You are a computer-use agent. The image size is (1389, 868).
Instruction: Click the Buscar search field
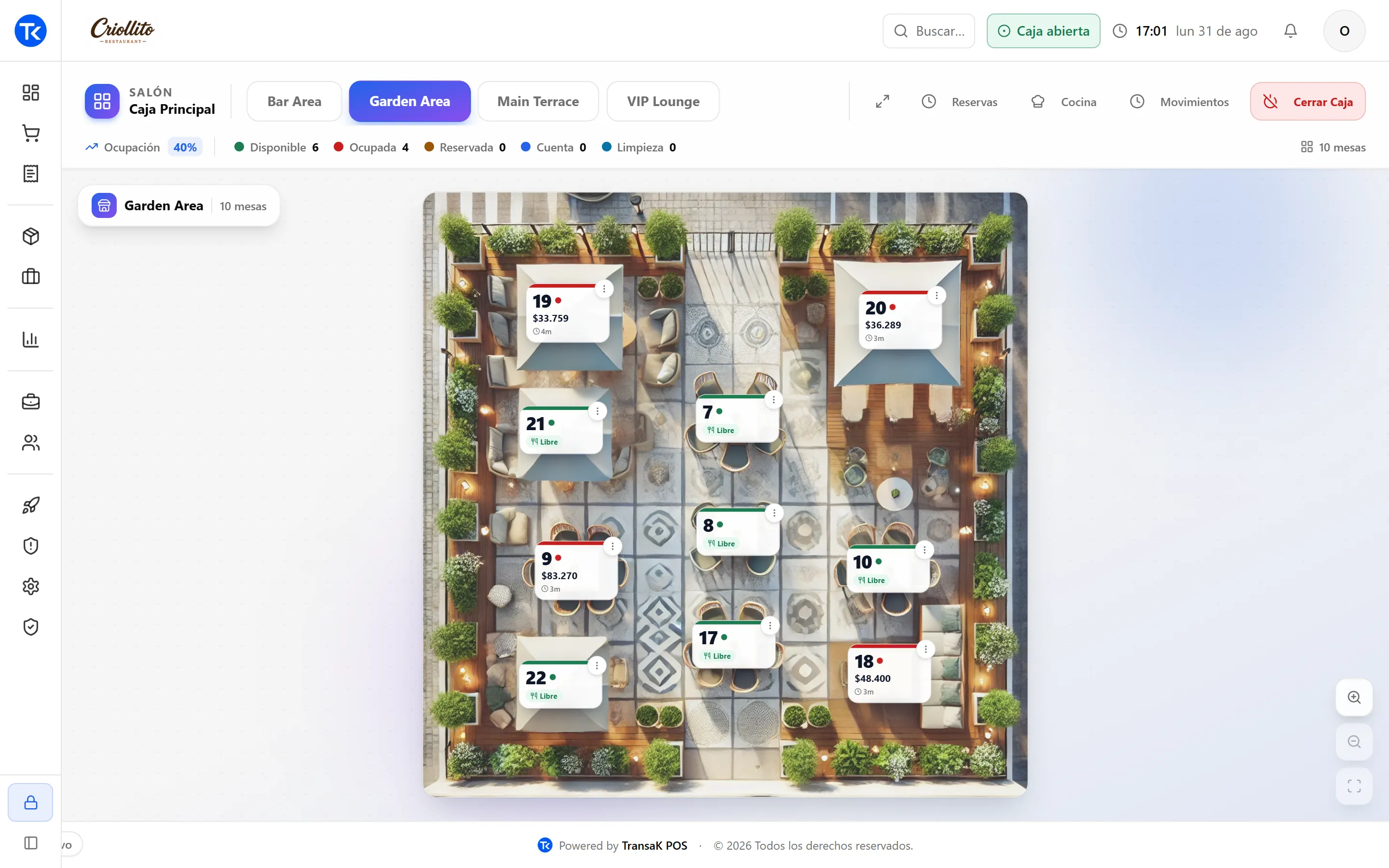[x=928, y=31]
